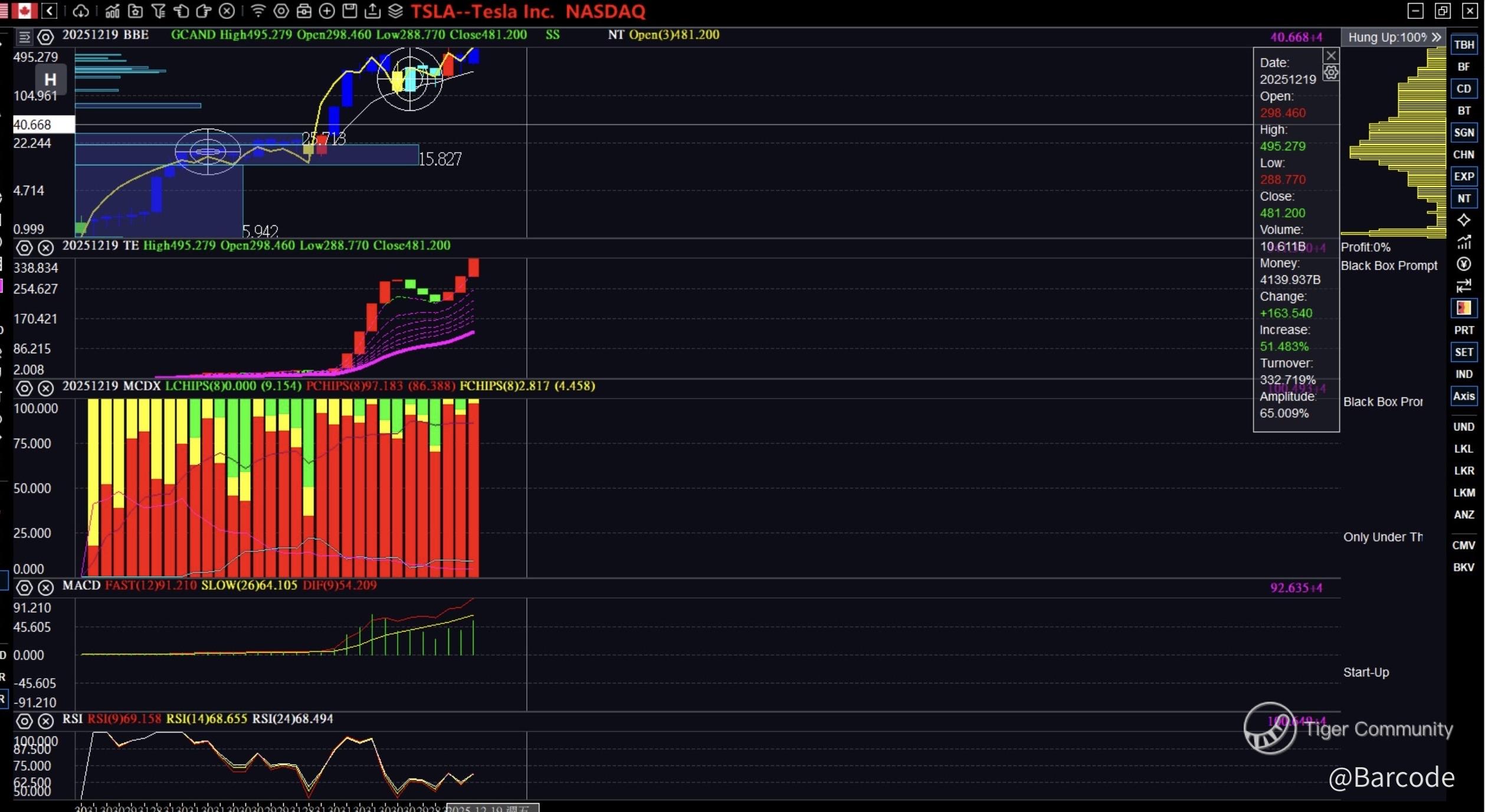This screenshot has width=1485, height=812.
Task: Open the BBE panel list menu icon
Action: pyautogui.click(x=24, y=37)
